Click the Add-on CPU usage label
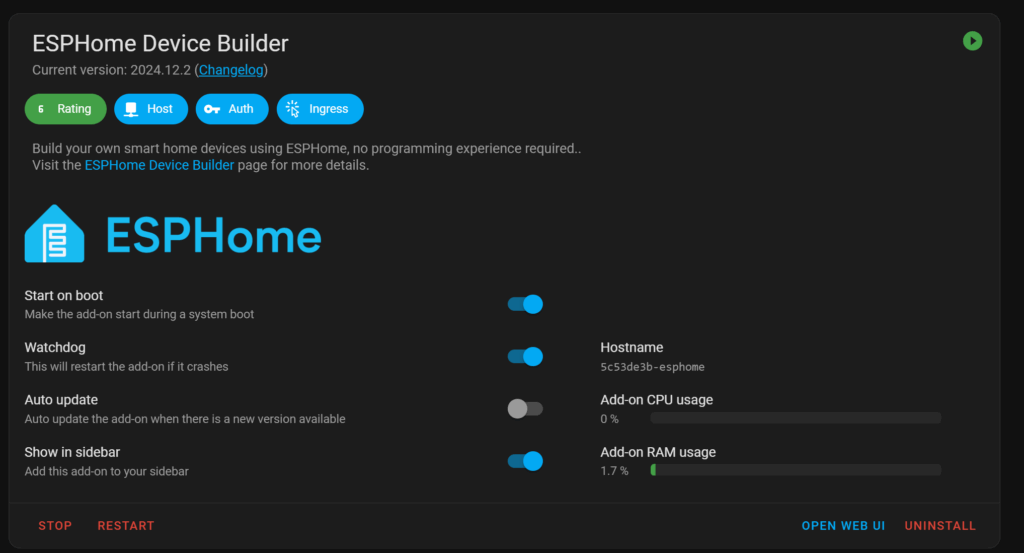 click(656, 400)
